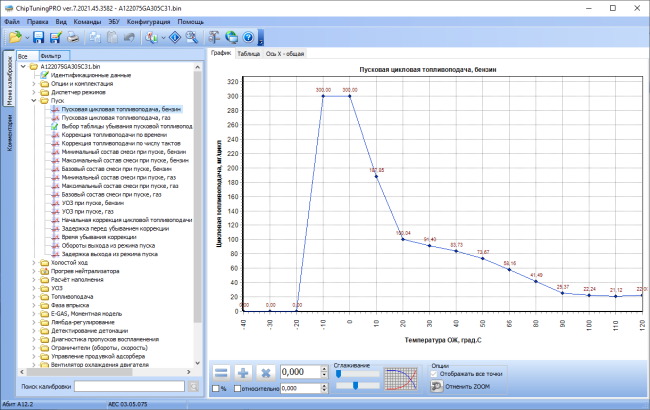
Task: Switch to the Фильтр tab
Action: pos(54,56)
